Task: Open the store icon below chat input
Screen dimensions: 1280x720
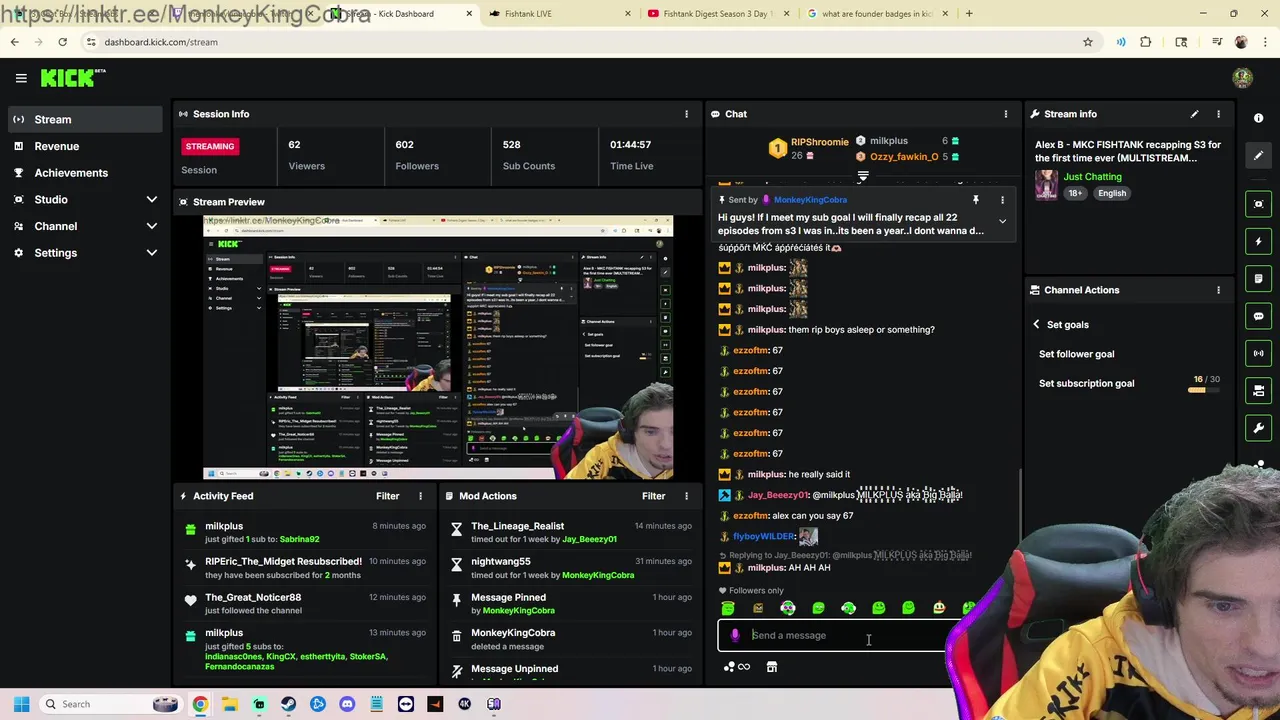Action: (771, 667)
